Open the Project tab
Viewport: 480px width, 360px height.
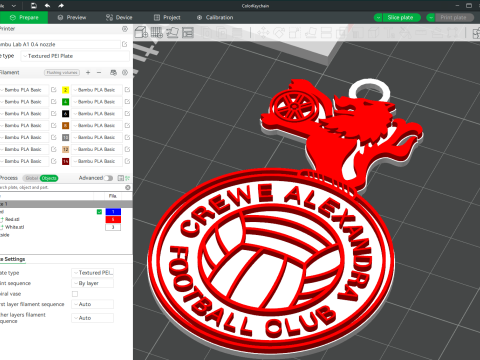[x=167, y=17]
